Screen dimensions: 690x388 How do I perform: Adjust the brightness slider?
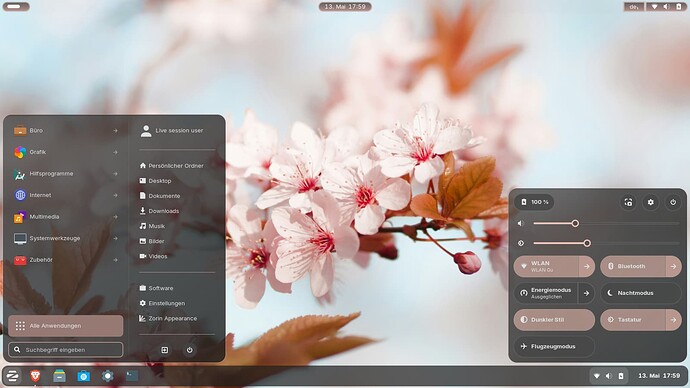(606, 243)
